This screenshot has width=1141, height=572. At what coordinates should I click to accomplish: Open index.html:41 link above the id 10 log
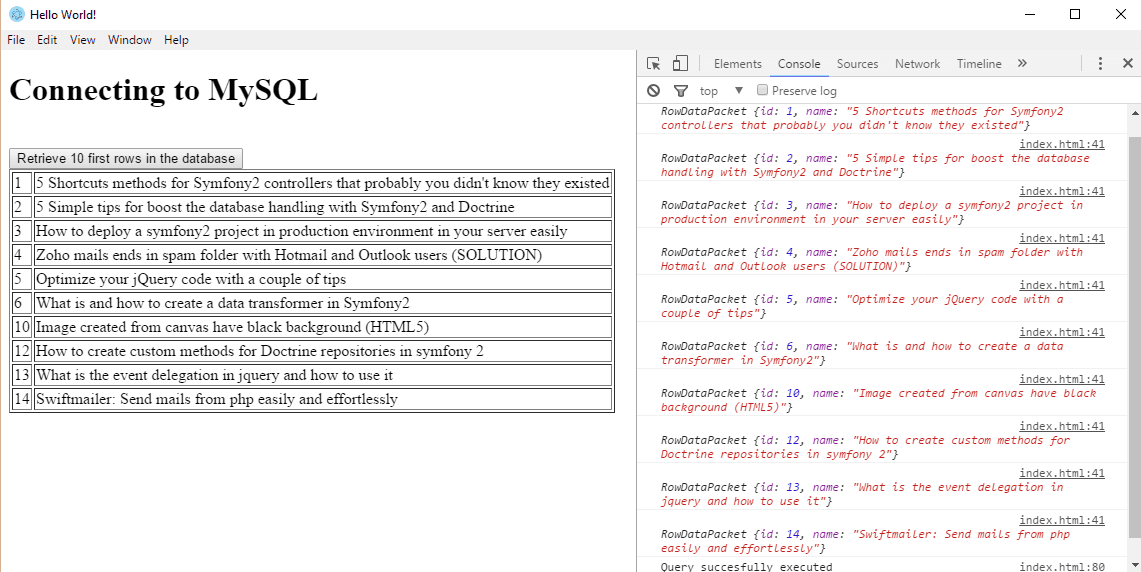point(1062,379)
